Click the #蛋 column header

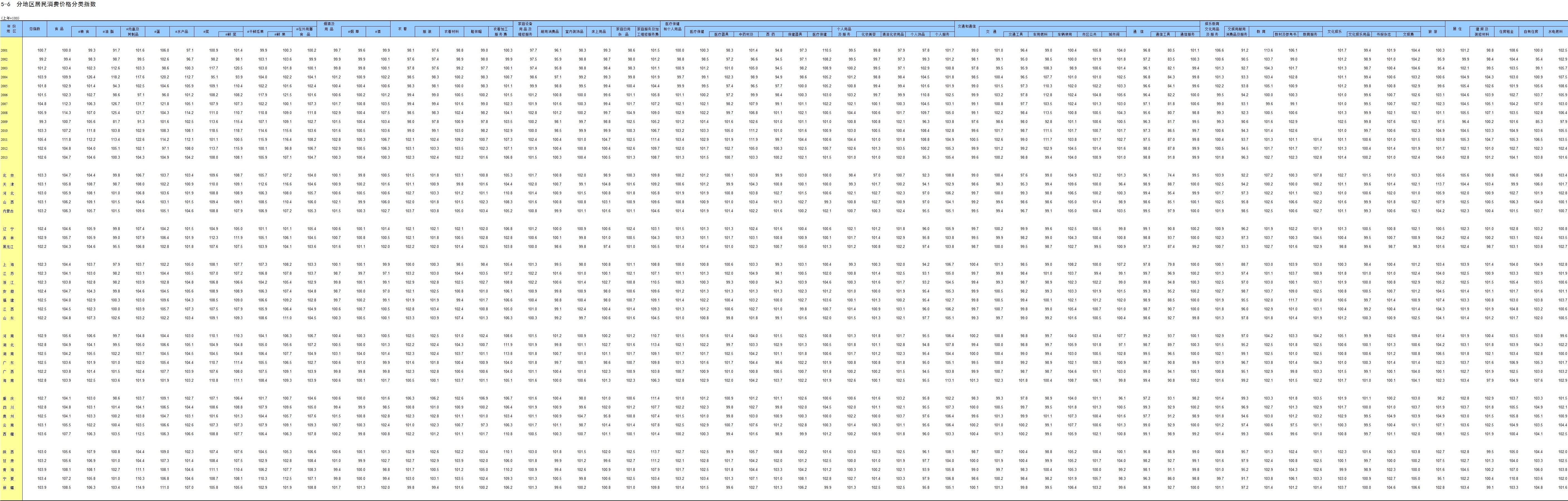[x=157, y=32]
